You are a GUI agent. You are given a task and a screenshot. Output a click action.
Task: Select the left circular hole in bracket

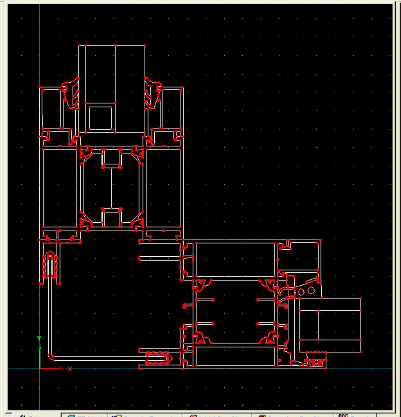click(x=301, y=292)
